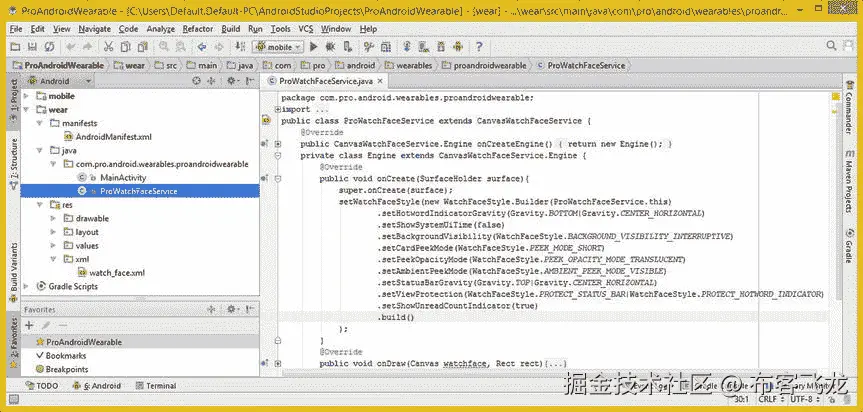Expand the drawable folder
The height and width of the screenshot is (412, 863).
53,218
